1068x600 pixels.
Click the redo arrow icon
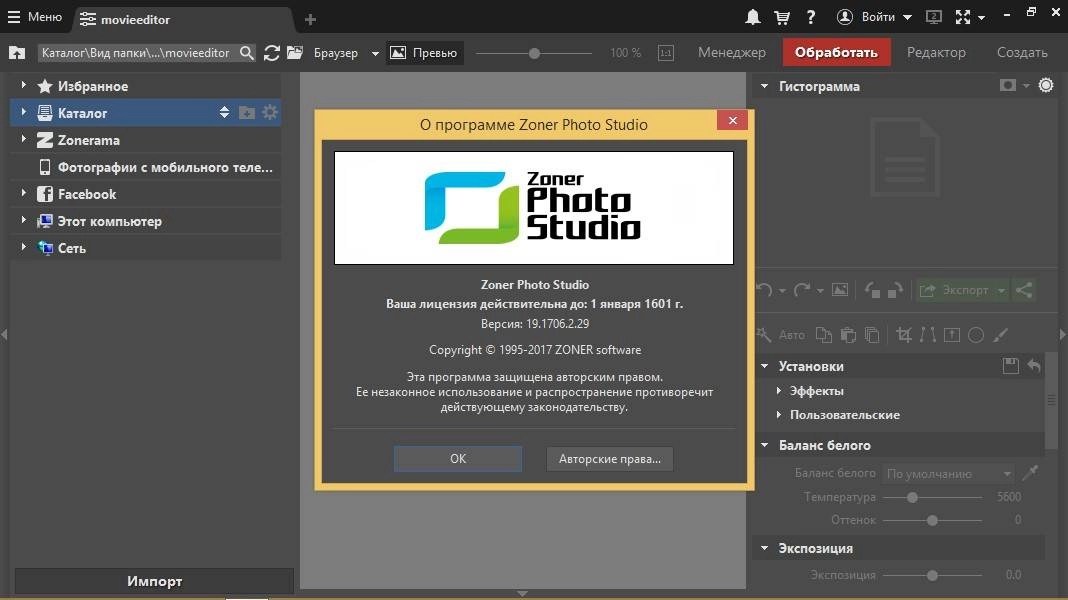[802, 290]
